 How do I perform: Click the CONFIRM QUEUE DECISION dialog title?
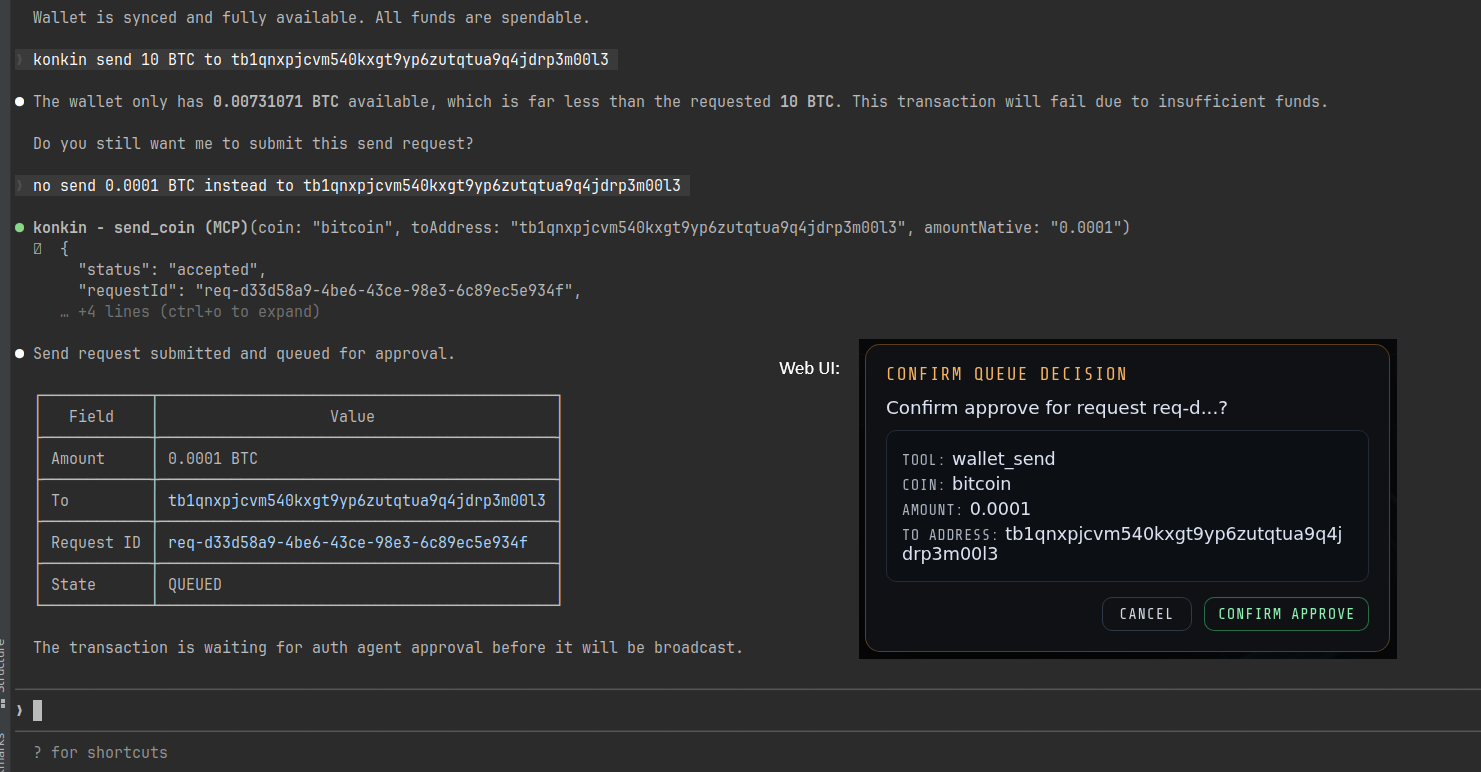[x=1007, y=374]
